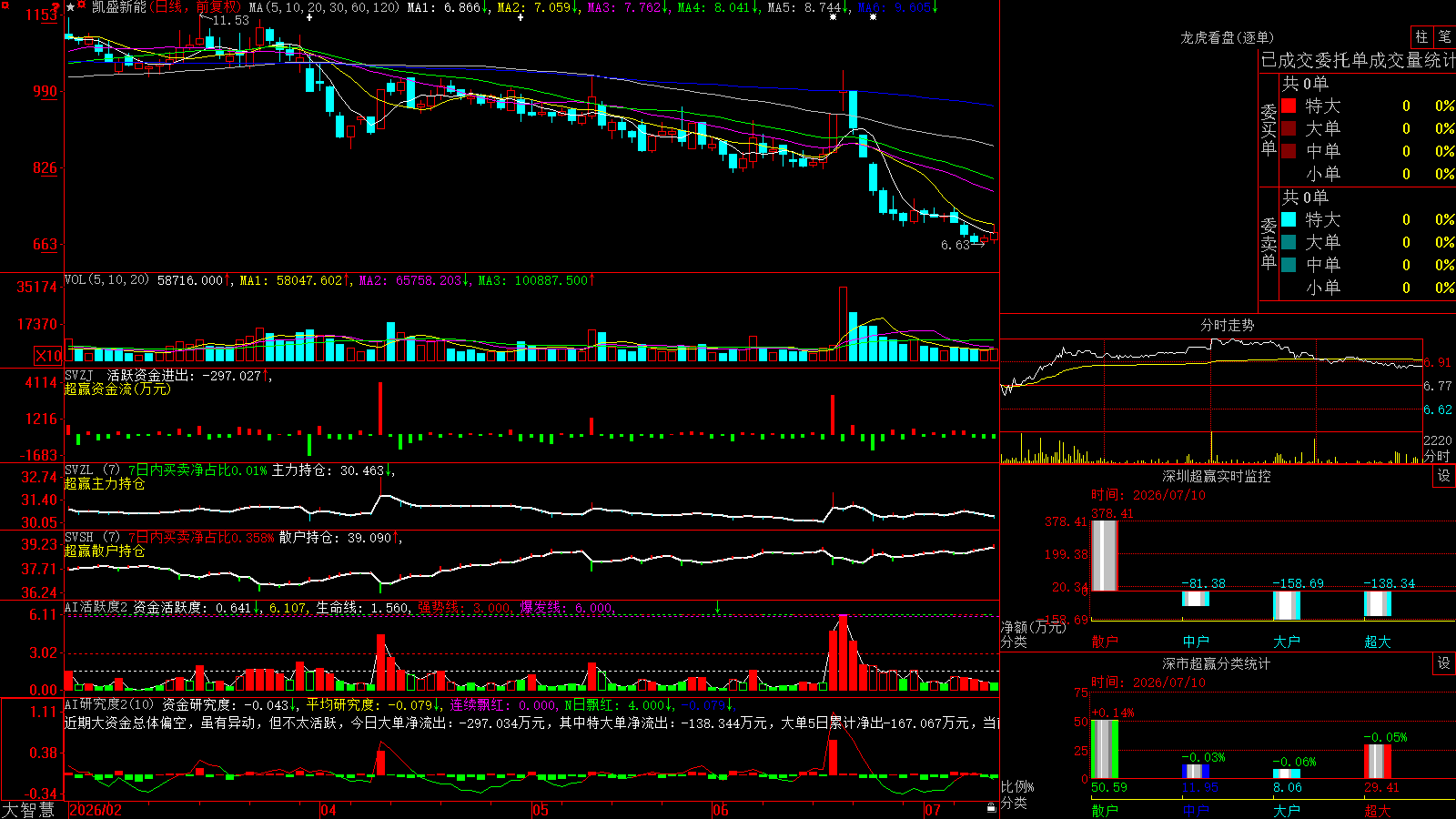Click the green down arrow in AI活跃度 panel

[717, 607]
